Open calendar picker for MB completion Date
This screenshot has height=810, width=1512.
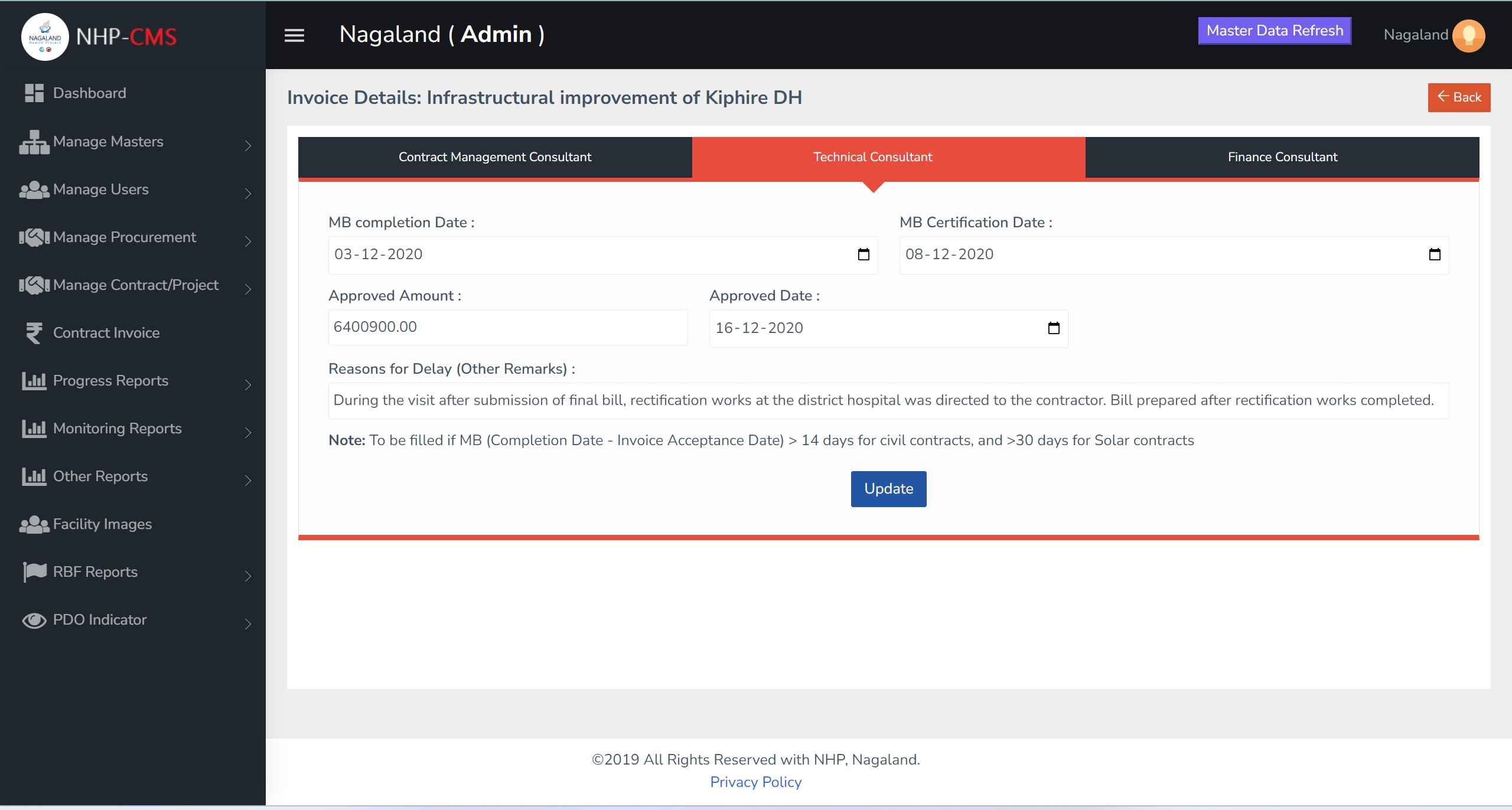863,254
